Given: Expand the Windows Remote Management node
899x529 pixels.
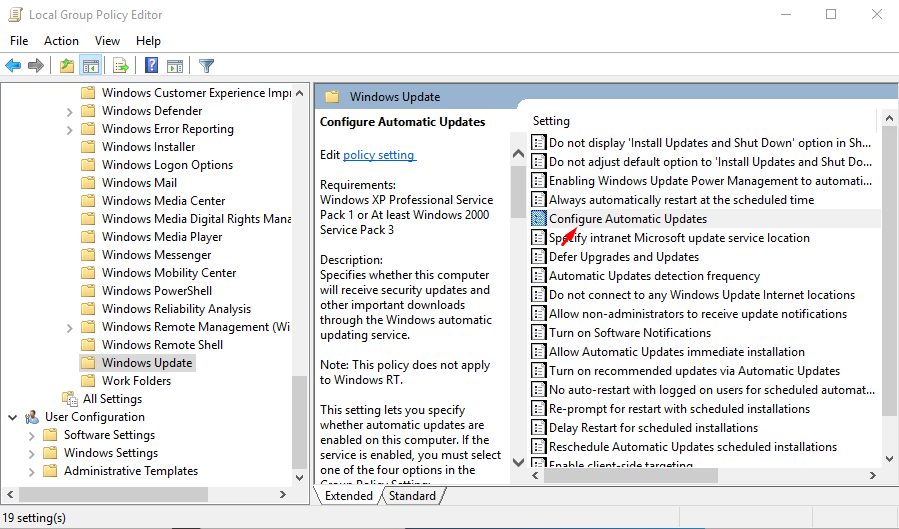Looking at the screenshot, I should pyautogui.click(x=69, y=328).
